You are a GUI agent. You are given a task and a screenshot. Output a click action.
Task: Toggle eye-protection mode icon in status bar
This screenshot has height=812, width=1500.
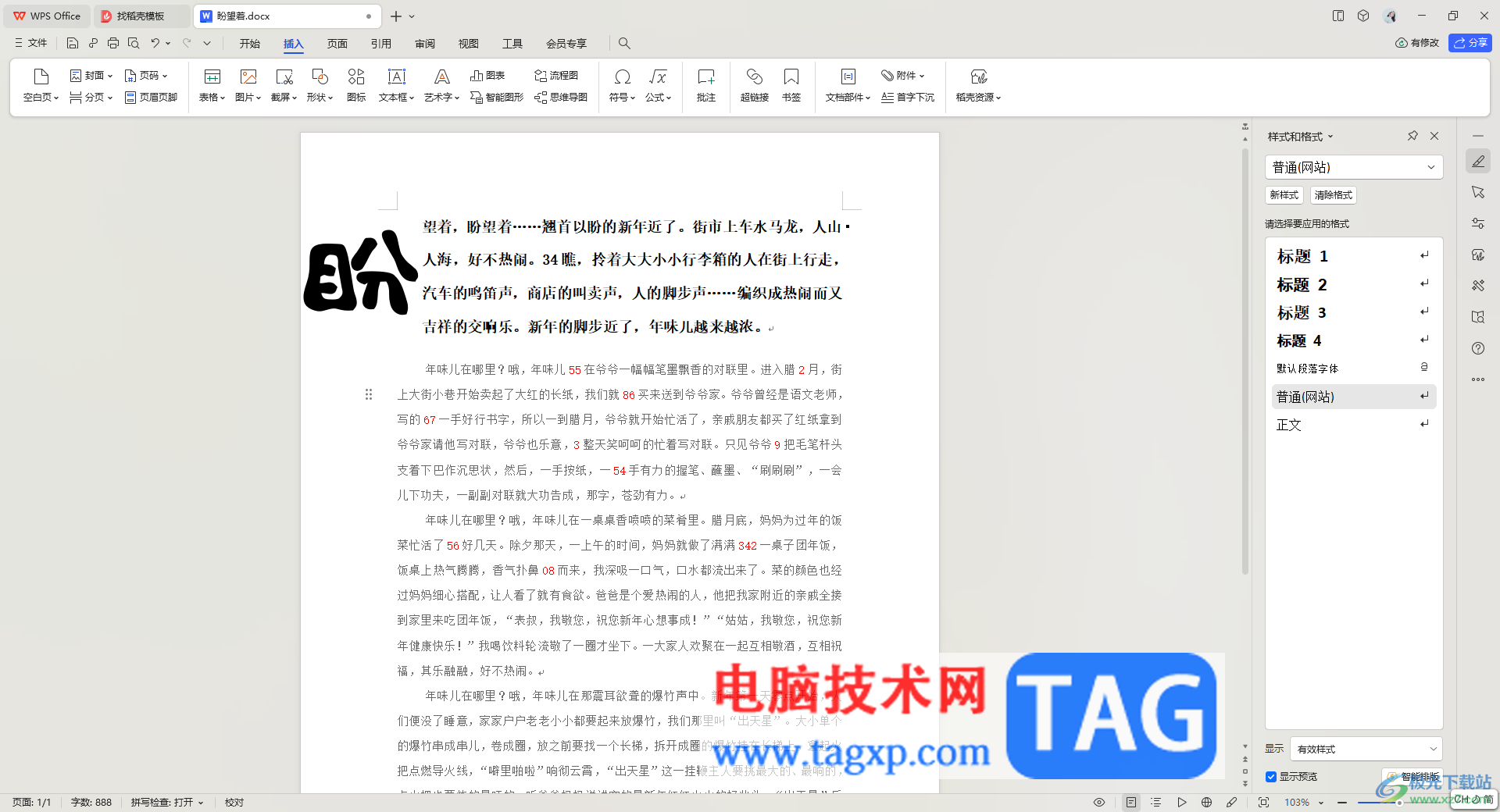click(1099, 802)
